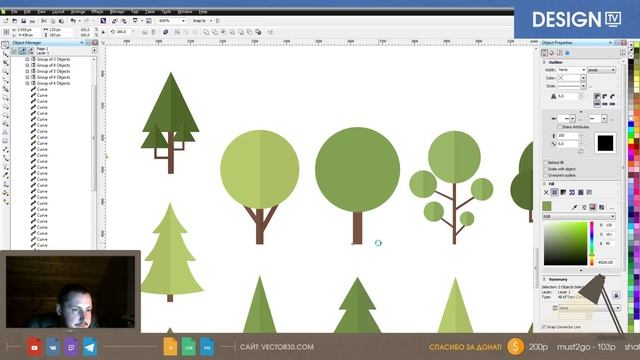Toggle Wrap Connector Line checkbox
Viewport: 640px width, 360px height.
click(544, 327)
